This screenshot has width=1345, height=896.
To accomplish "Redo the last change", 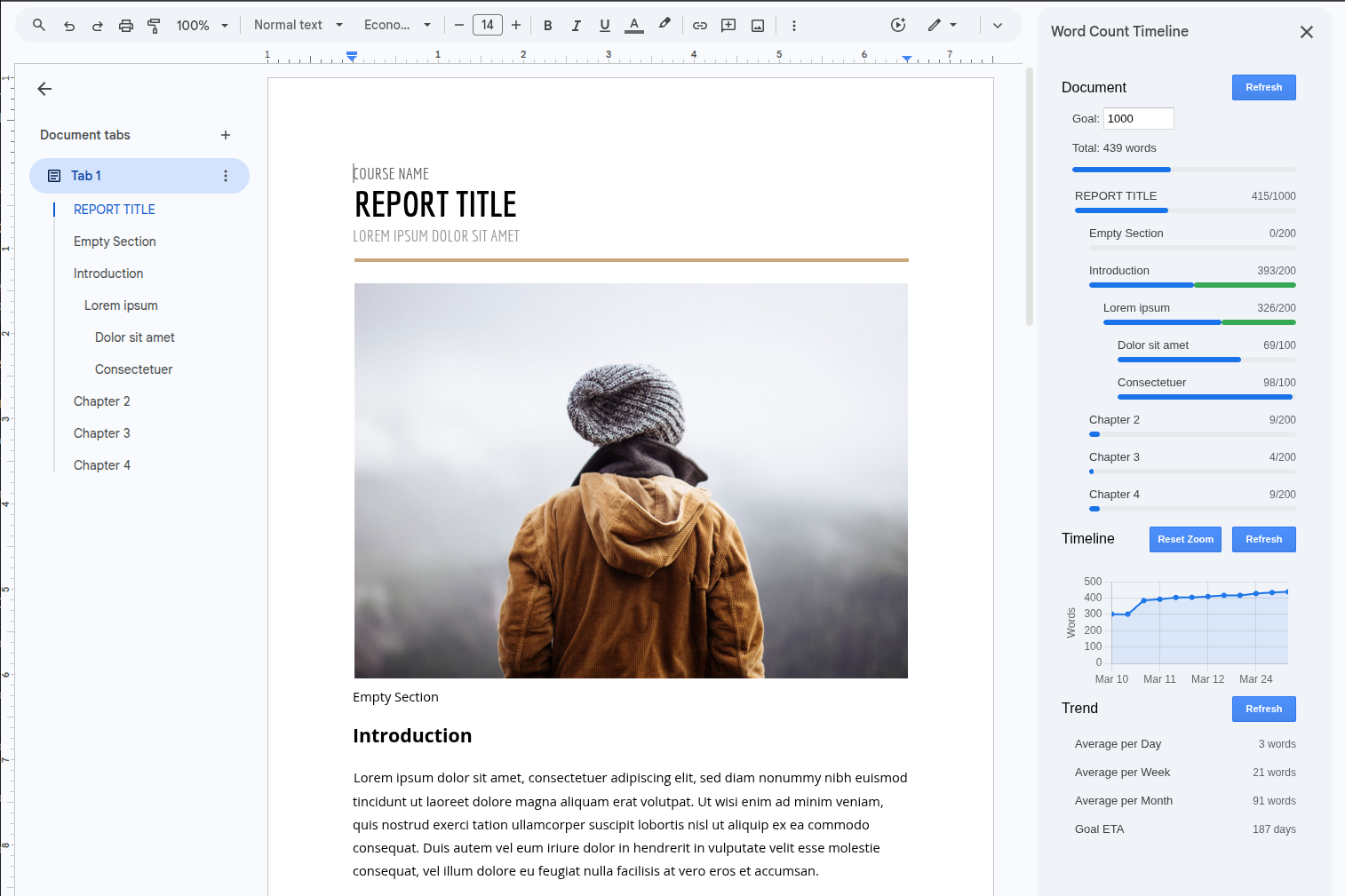I will [x=97, y=25].
